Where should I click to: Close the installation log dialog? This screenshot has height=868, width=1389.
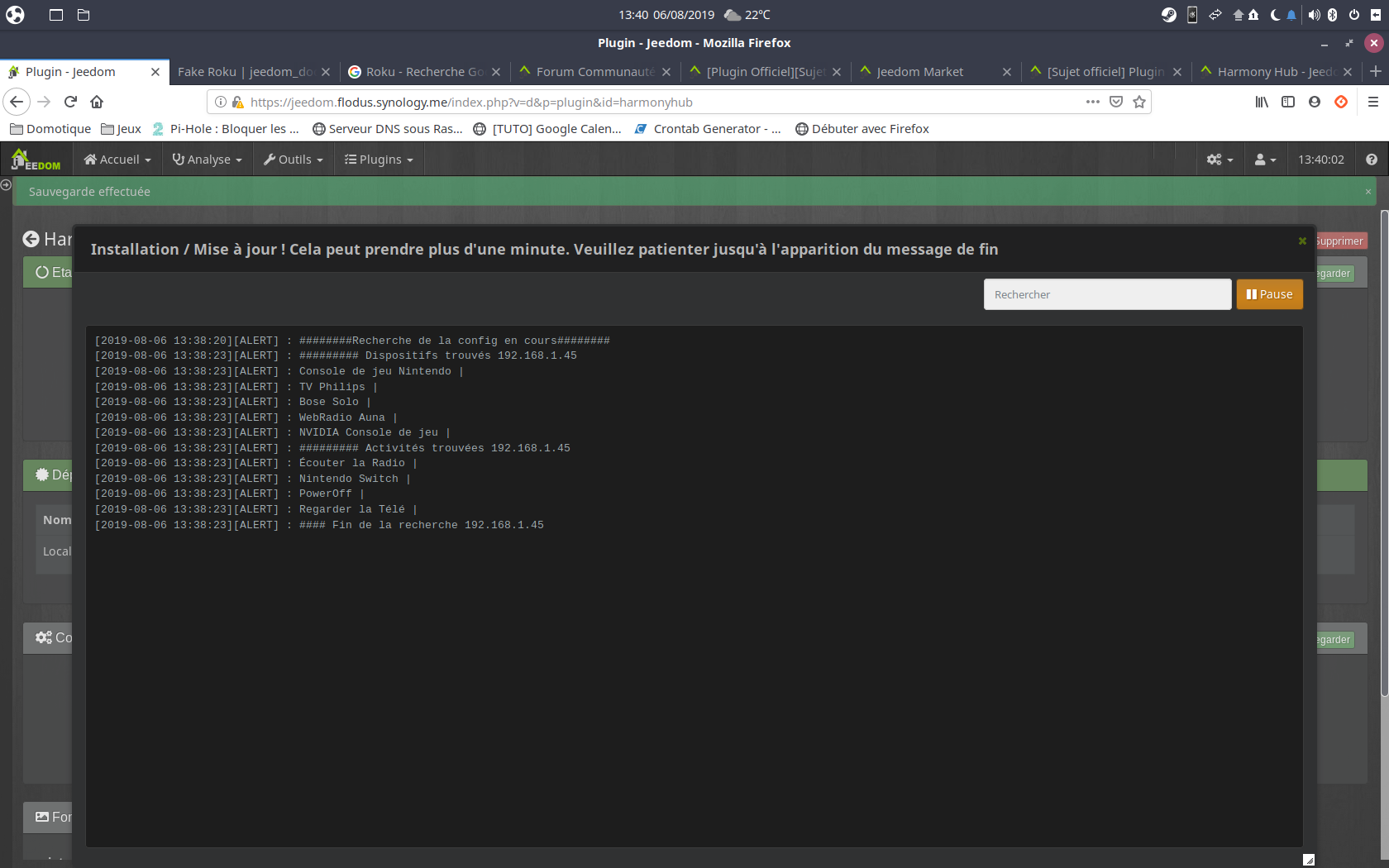tap(1302, 241)
